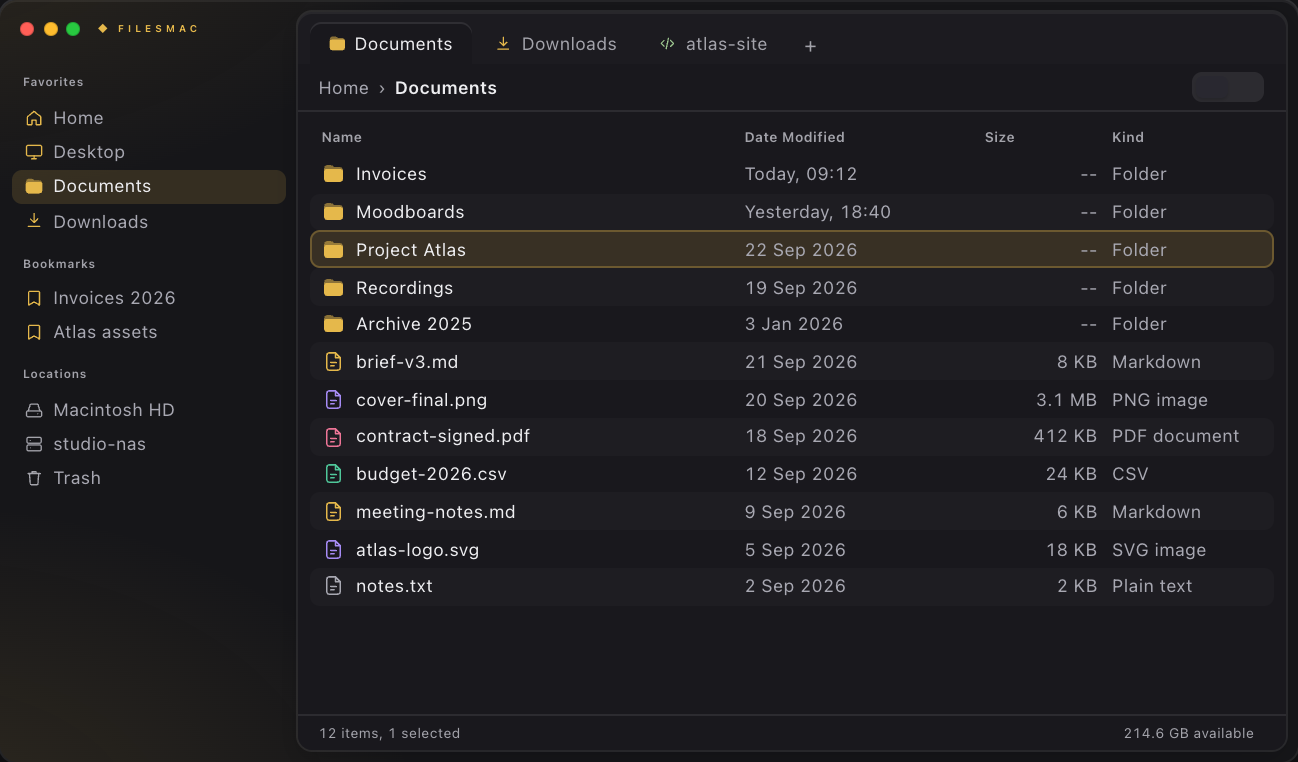
Task: Click Documents in the breadcrumb path
Action: coord(446,88)
